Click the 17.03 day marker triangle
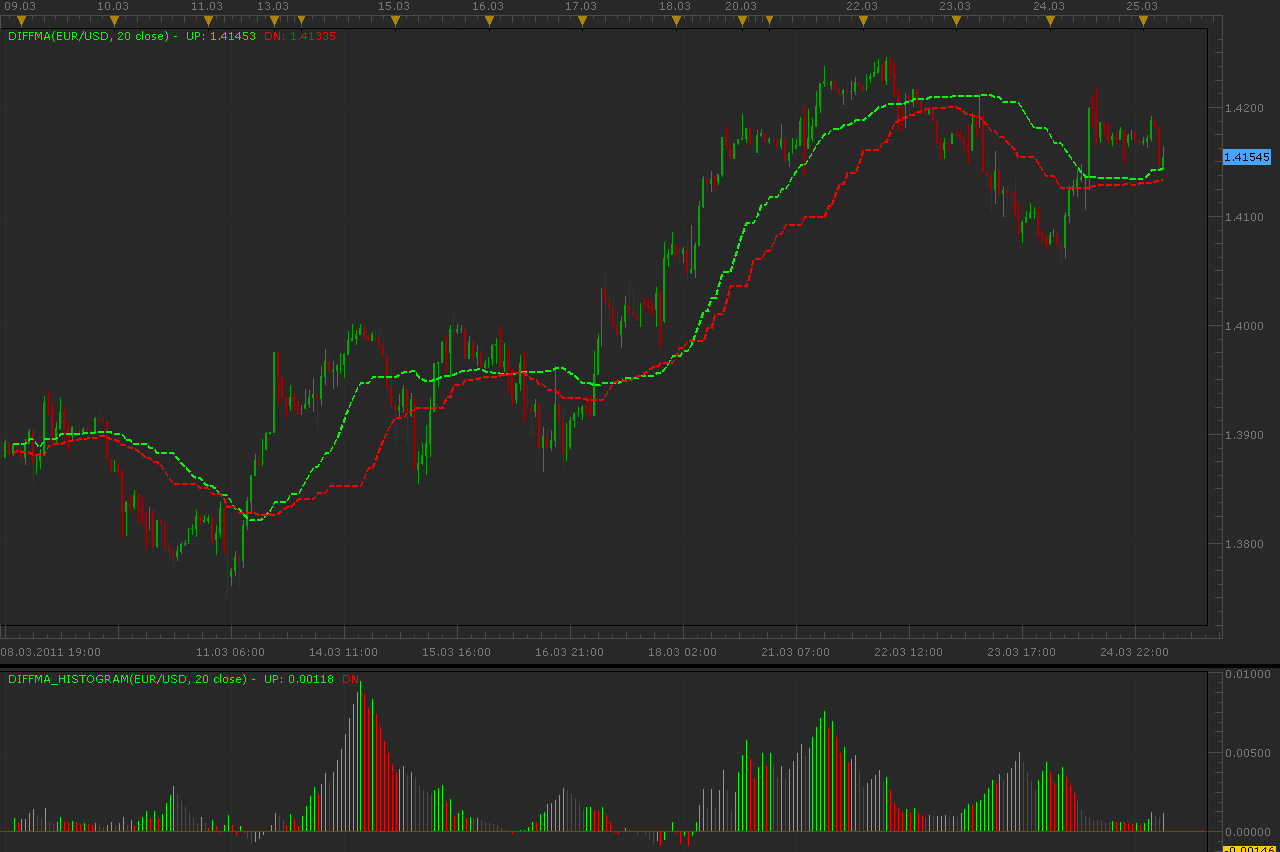Viewport: 1280px width, 852px height. [582, 20]
